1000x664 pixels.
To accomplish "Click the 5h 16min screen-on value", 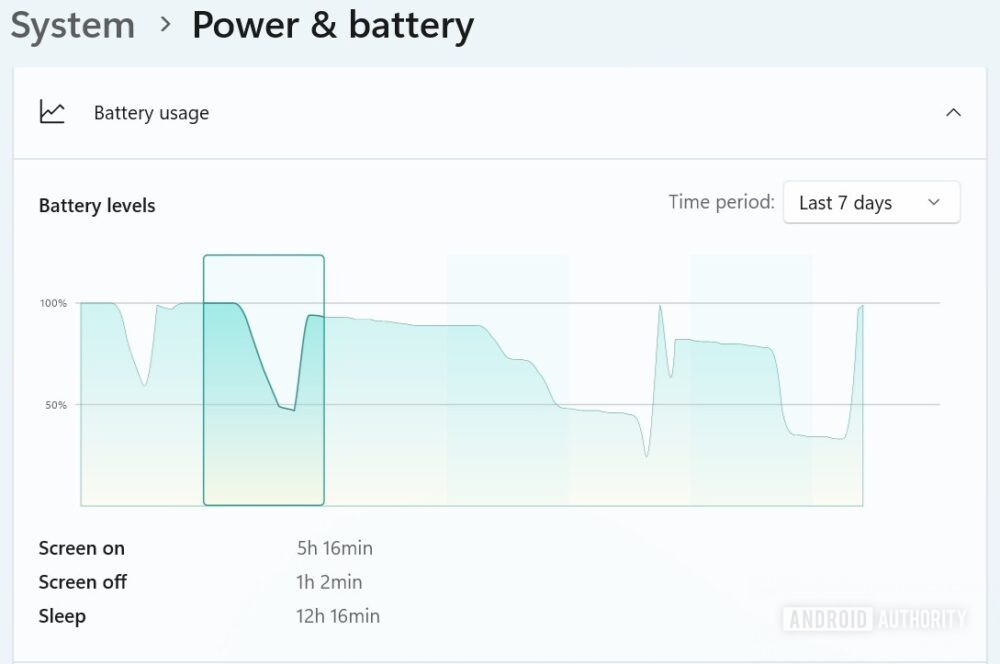I will pos(334,548).
